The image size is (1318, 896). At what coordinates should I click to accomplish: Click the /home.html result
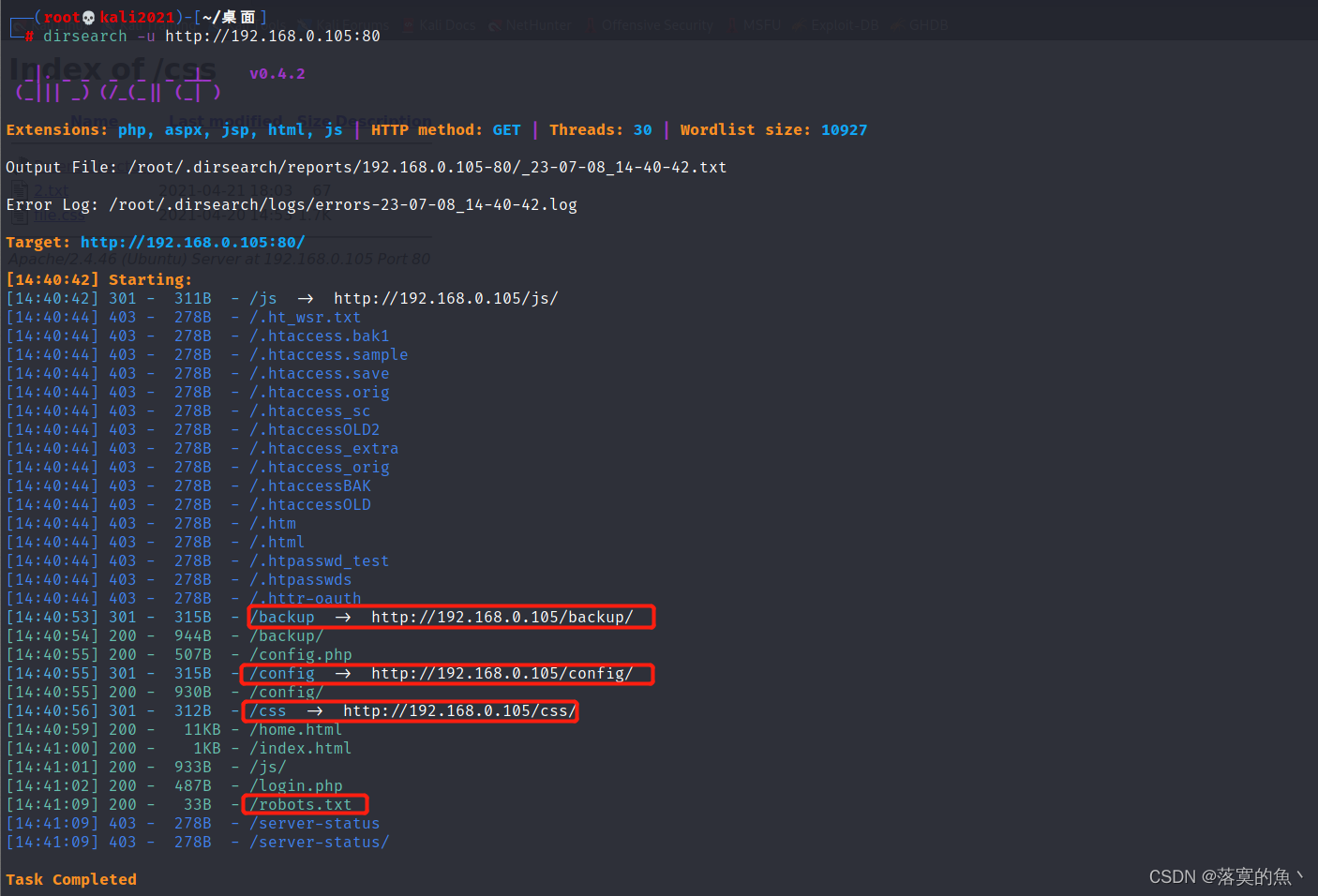tap(296, 729)
